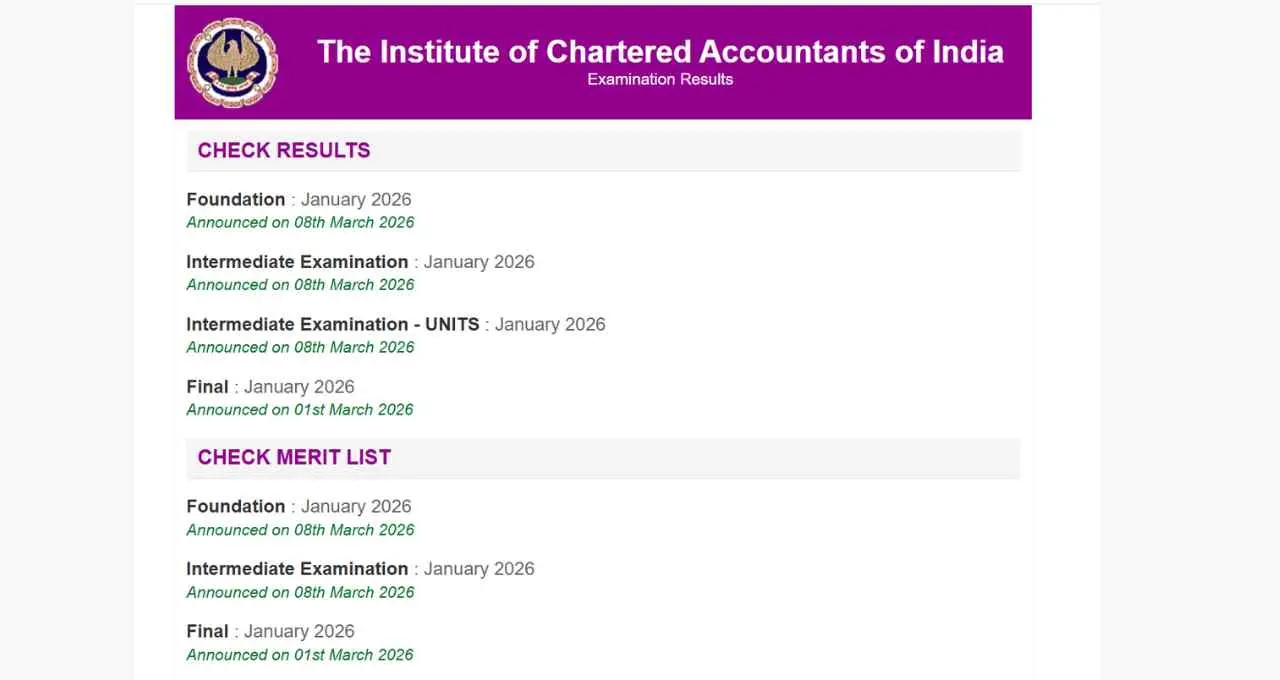1280x680 pixels.
Task: Select the CHECK MERIT LIST section heading
Action: (294, 458)
